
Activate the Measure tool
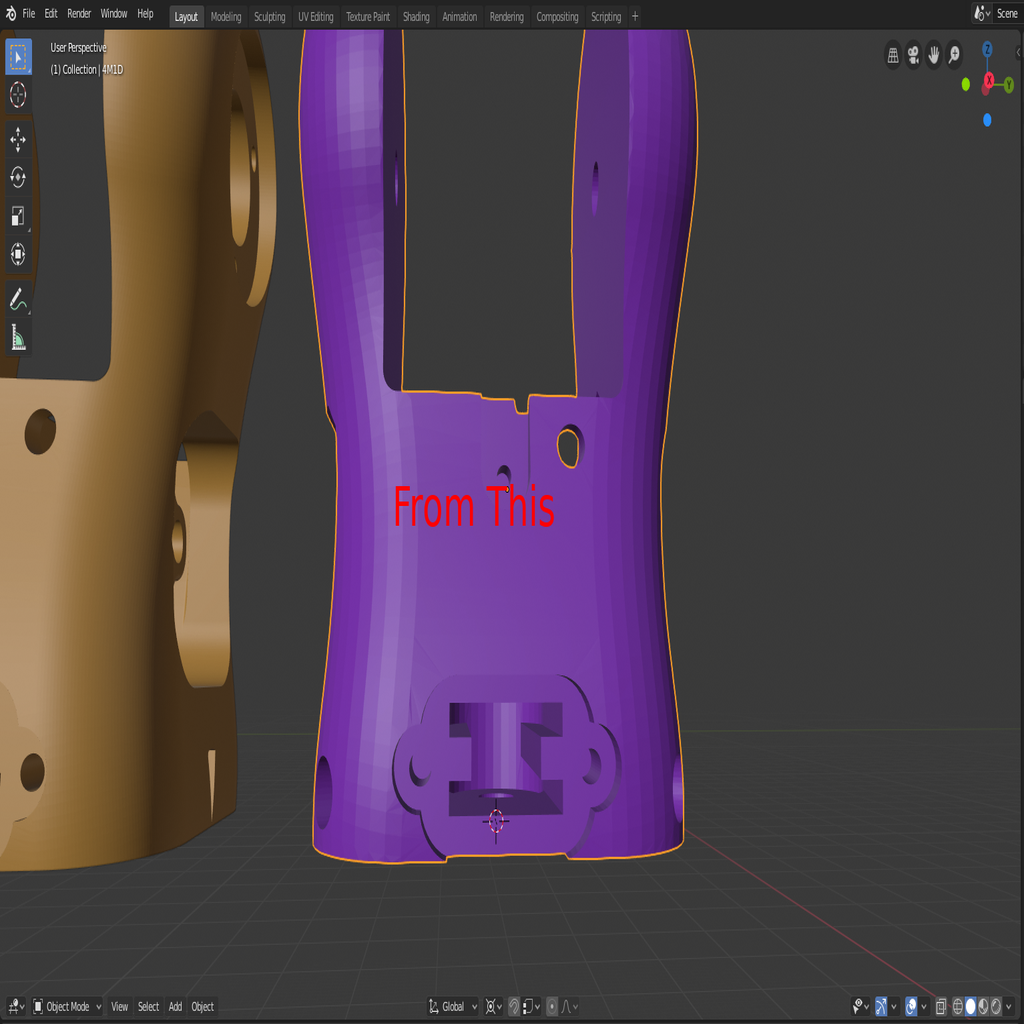click(17, 337)
